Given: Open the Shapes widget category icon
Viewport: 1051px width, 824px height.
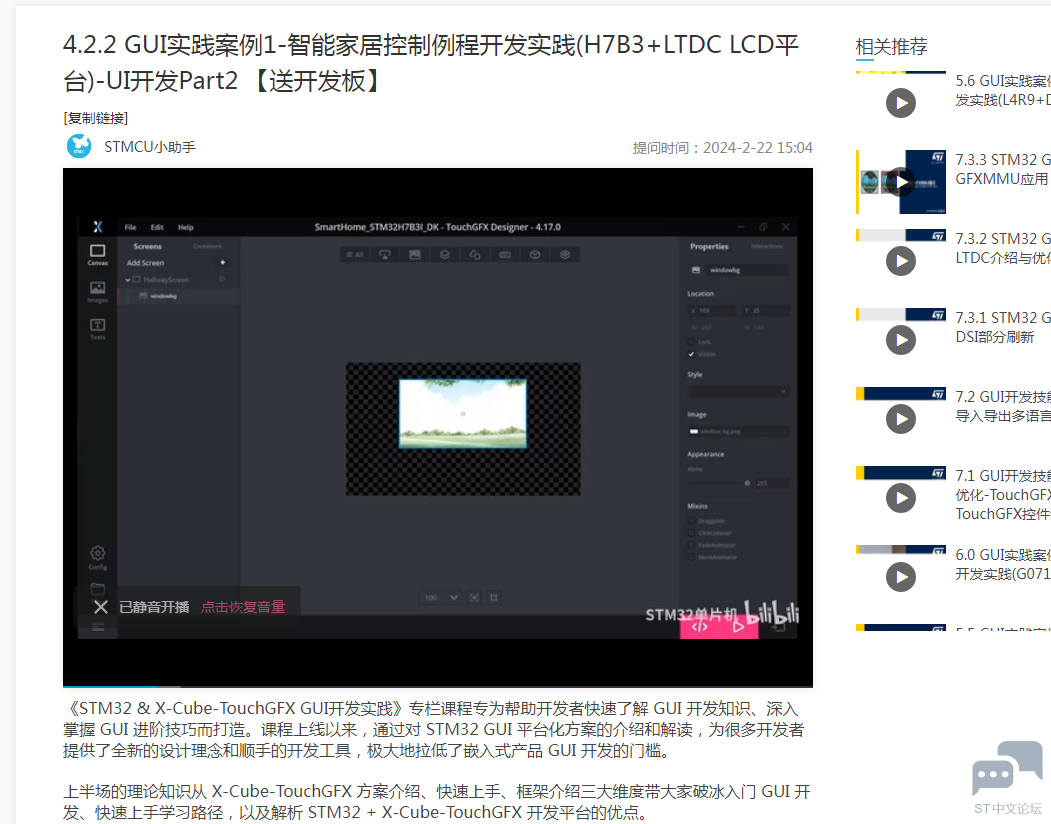Looking at the screenshot, I should (x=475, y=255).
